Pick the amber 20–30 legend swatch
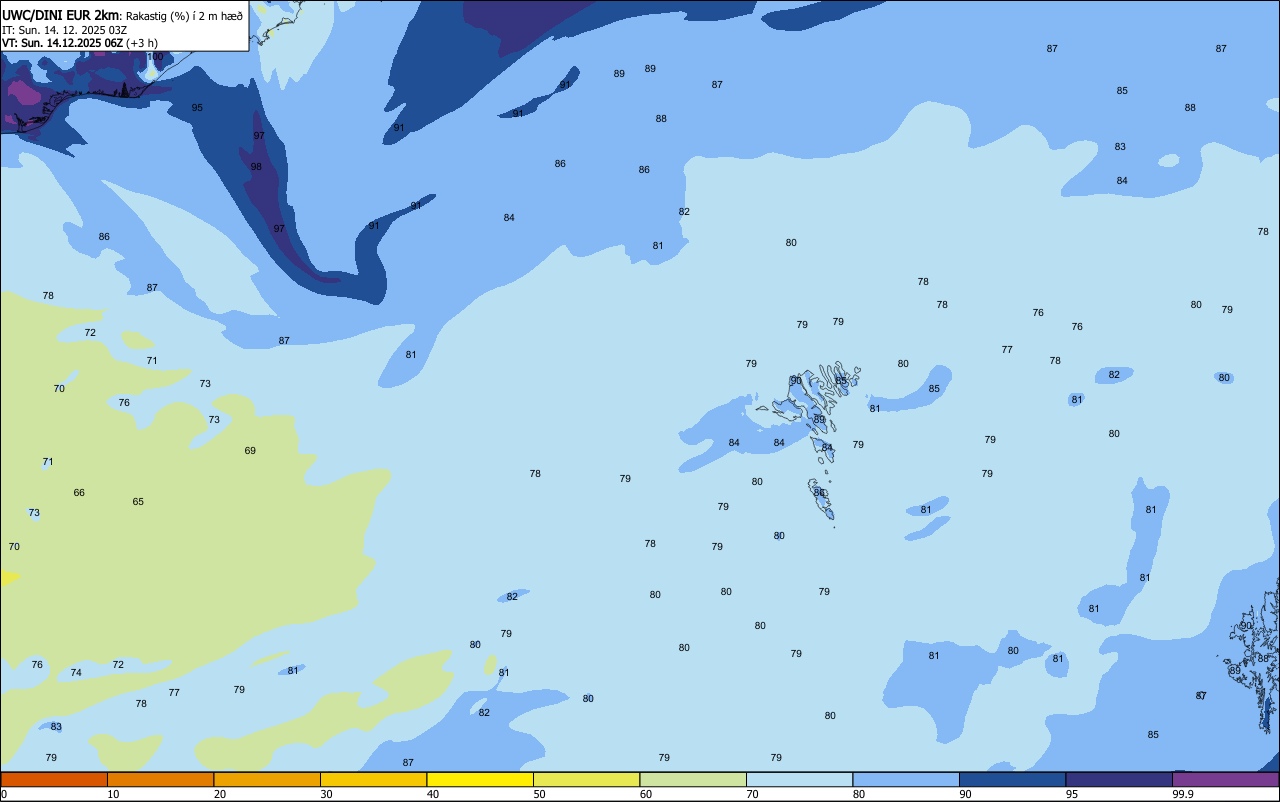Viewport: 1280px width, 802px height. [267, 779]
